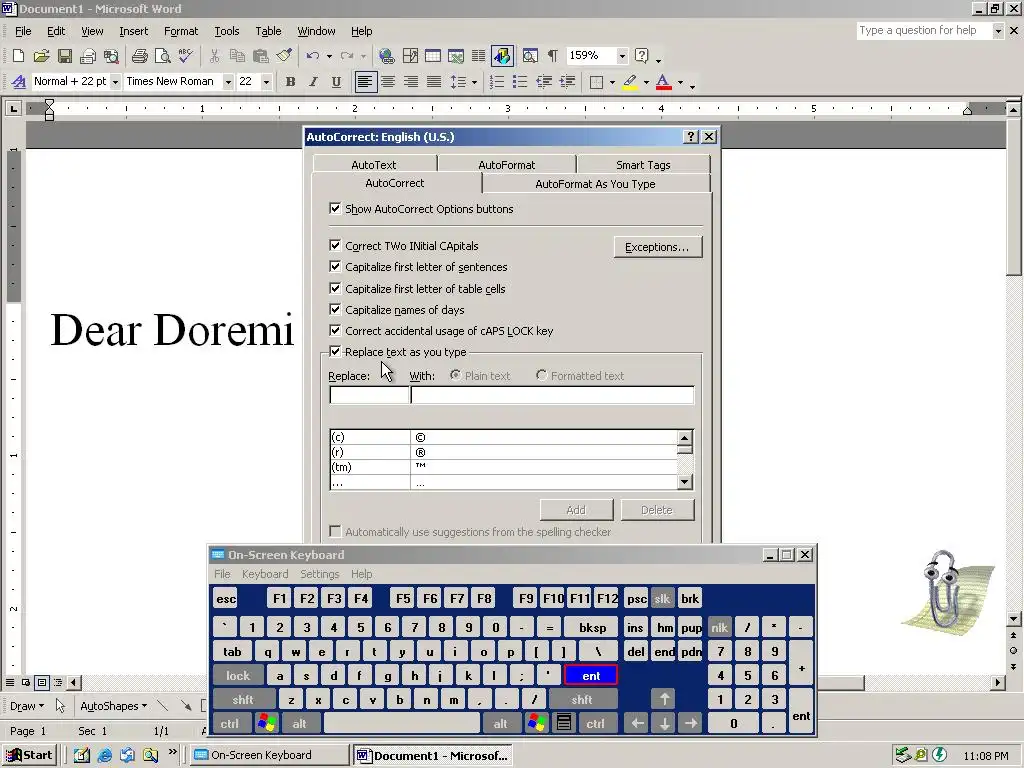Save document with floppy disk icon
1024x768 pixels.
(65, 56)
